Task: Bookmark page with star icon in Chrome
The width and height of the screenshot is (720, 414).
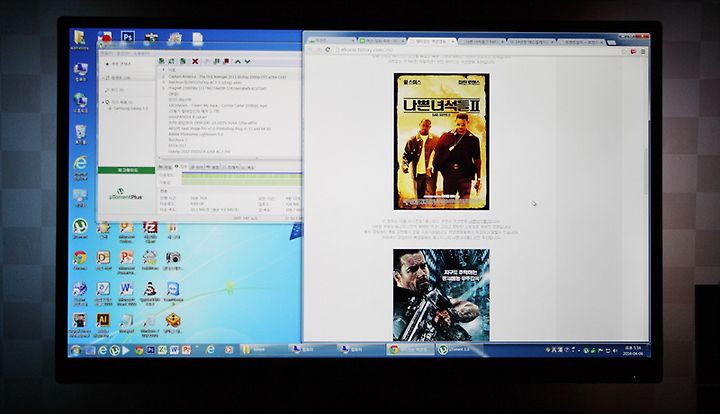Action: (624, 51)
